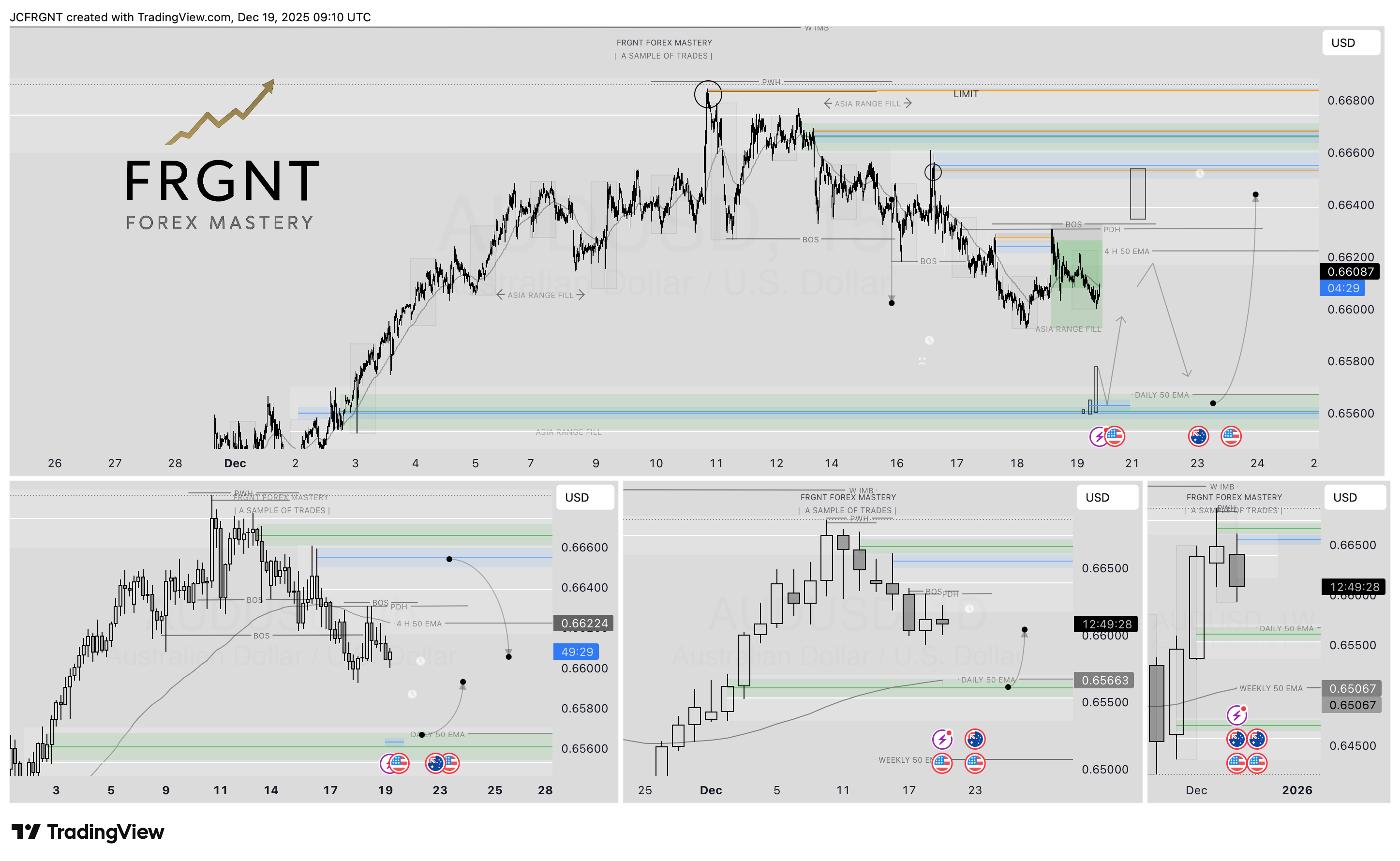Click the current price label 0.66087
The image size is (1400, 861).
[1349, 272]
